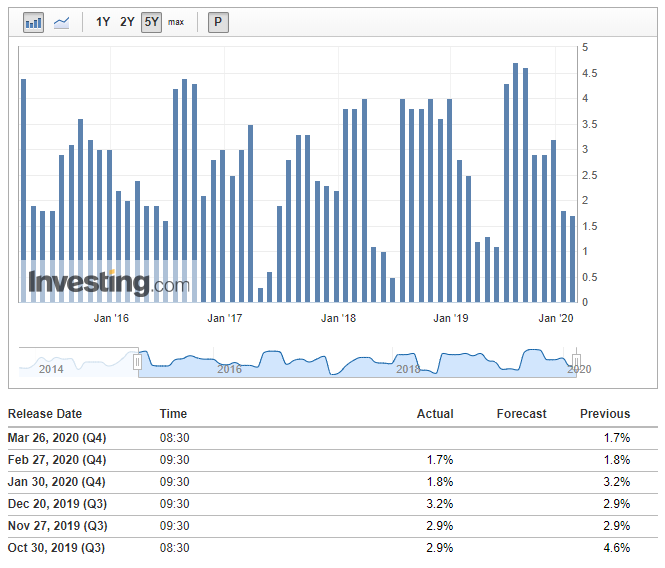The image size is (665, 568).
Task: Click actual 1.8% in Jan 30 row
Action: [x=440, y=482]
